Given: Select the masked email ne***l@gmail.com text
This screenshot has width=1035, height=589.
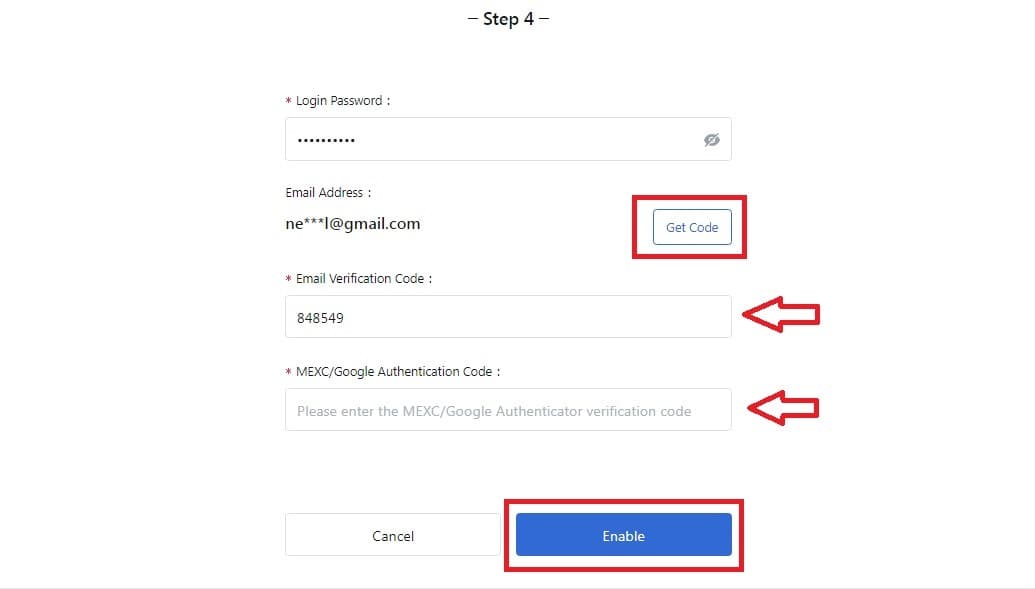Looking at the screenshot, I should (x=352, y=224).
